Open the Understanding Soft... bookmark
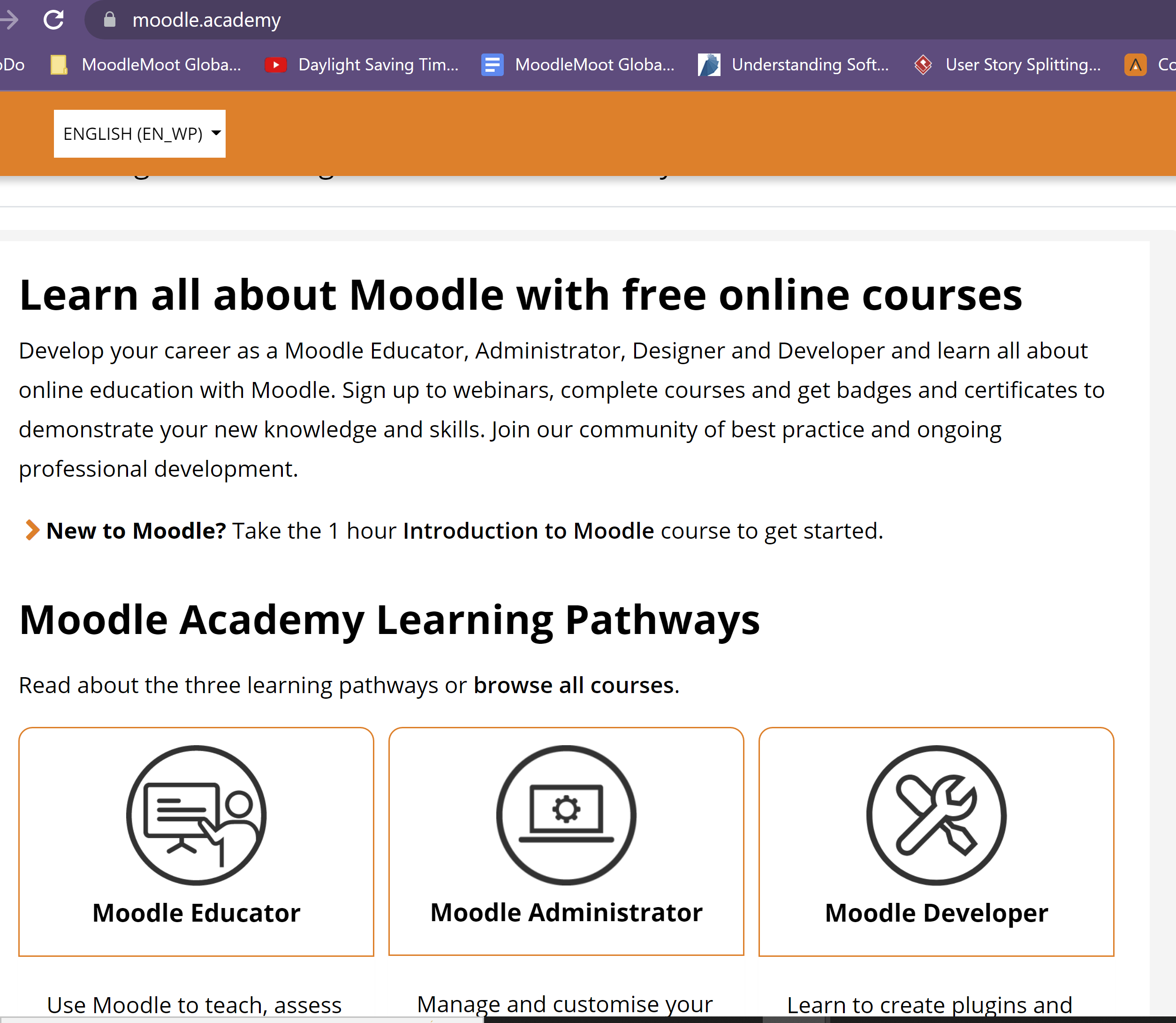This screenshot has width=1176, height=1023. point(794,64)
